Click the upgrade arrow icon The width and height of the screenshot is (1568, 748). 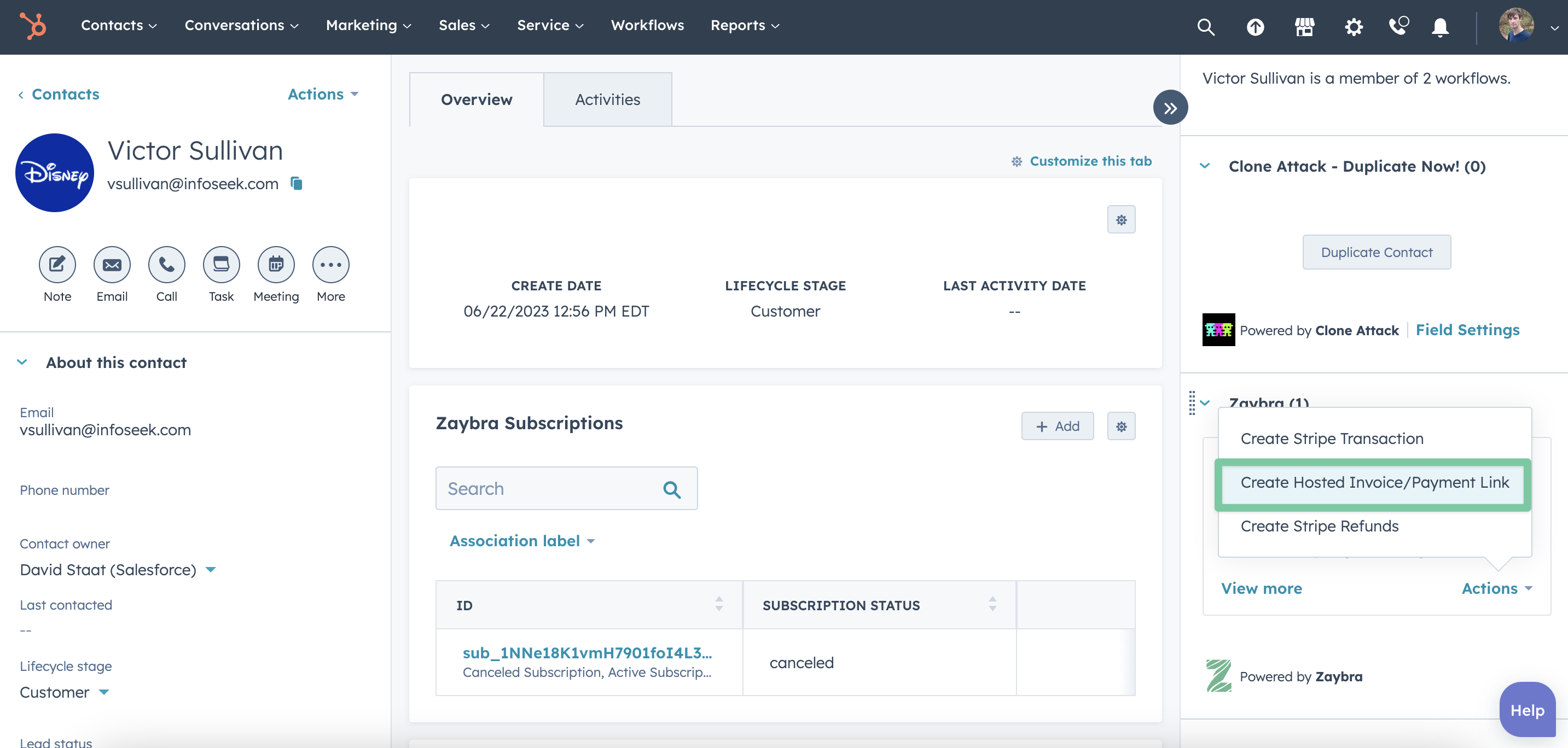[1255, 26]
